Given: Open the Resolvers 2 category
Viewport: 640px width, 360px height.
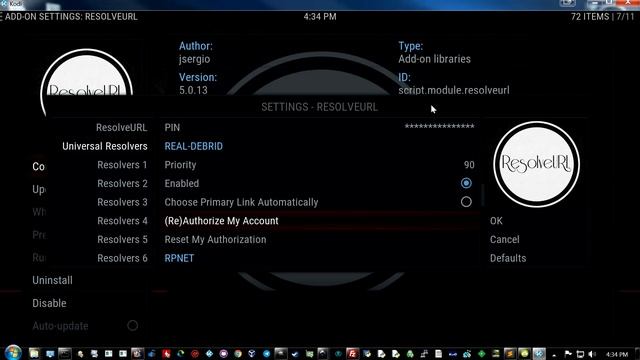Looking at the screenshot, I should pos(122,184).
